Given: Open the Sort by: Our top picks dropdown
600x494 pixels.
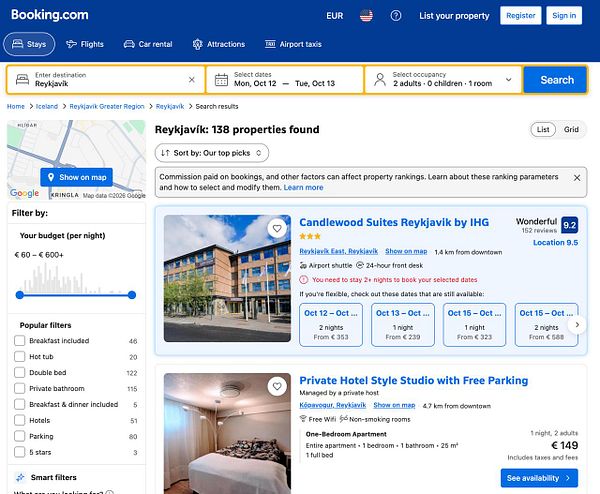Looking at the screenshot, I should (212, 153).
